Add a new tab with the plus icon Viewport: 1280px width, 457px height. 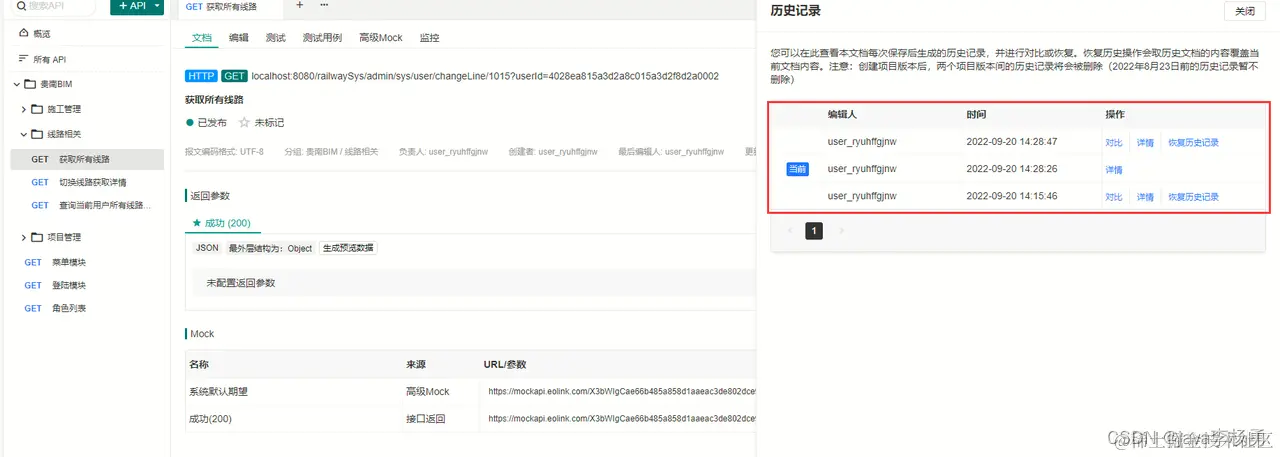pyautogui.click(x=299, y=5)
